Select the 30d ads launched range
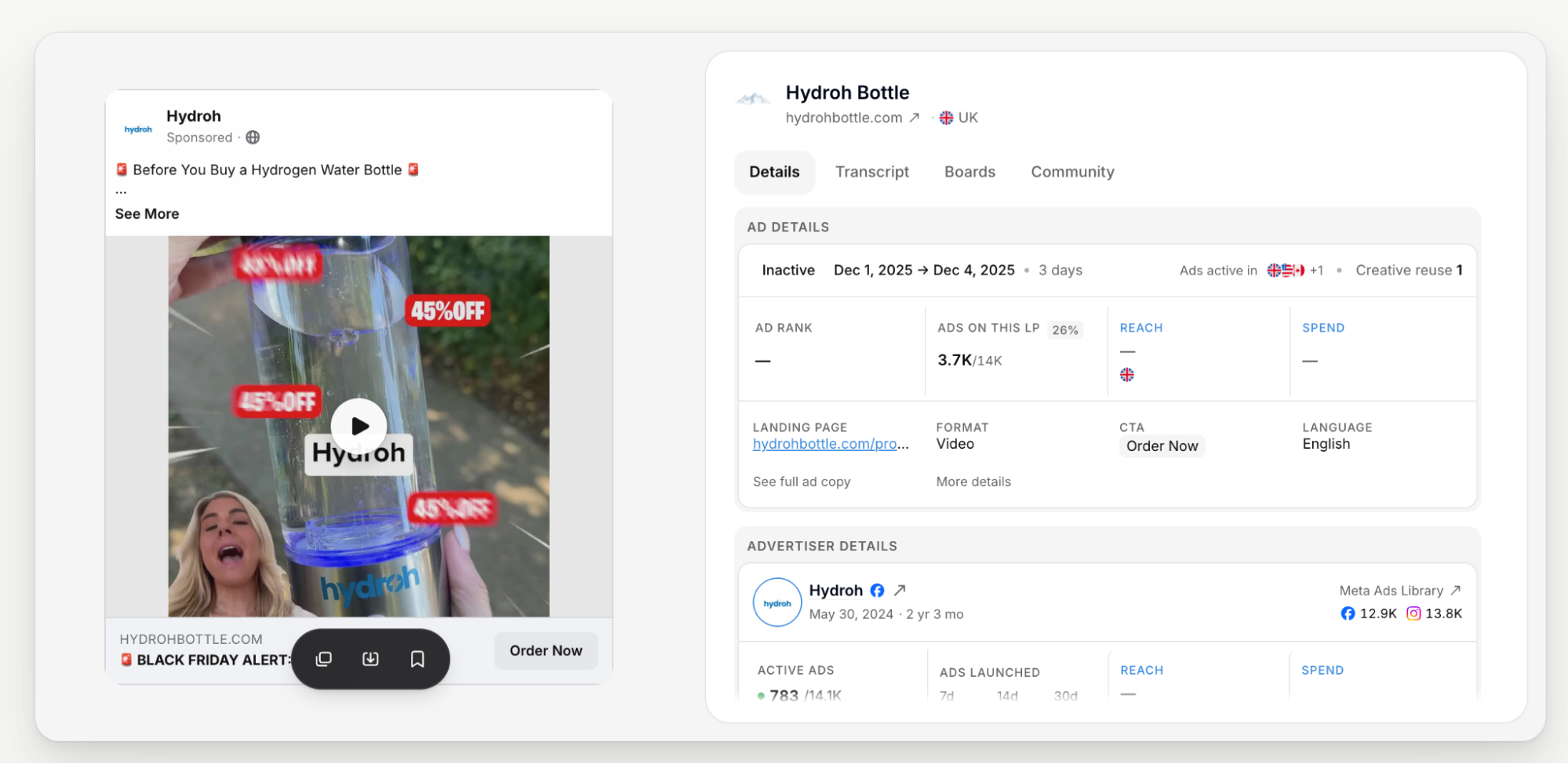Viewport: 1568px width, 764px height. [1066, 696]
